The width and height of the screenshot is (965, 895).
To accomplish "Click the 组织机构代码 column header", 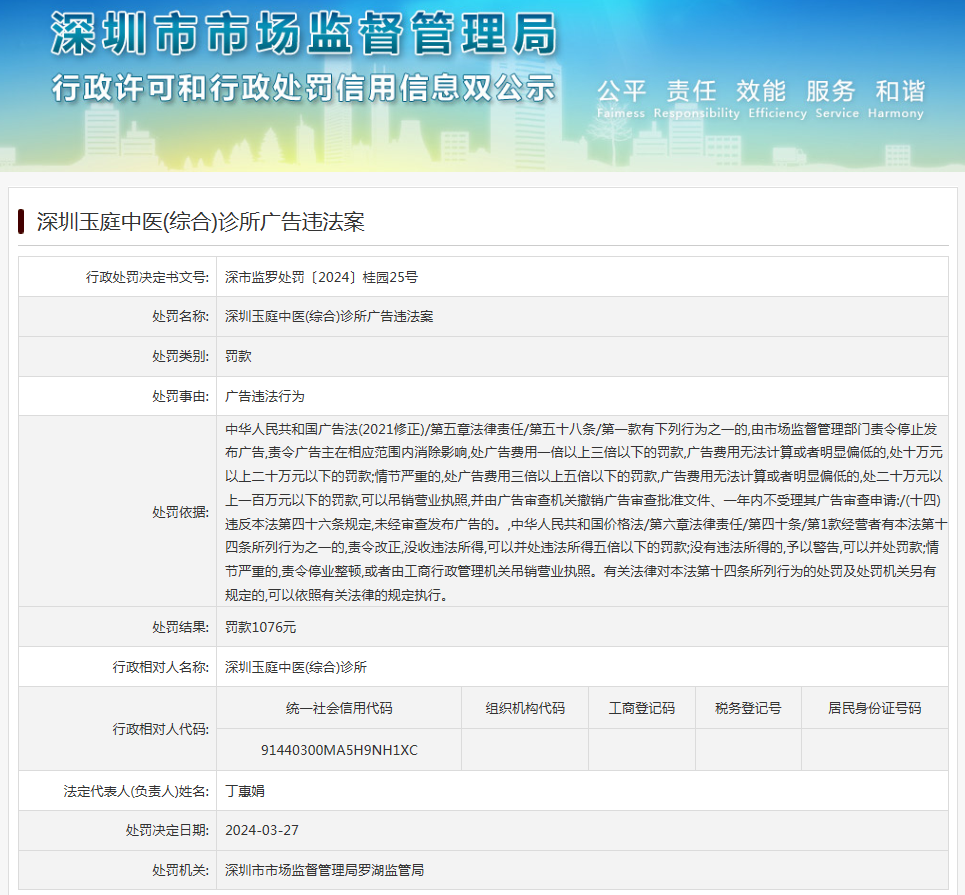I will (x=525, y=708).
